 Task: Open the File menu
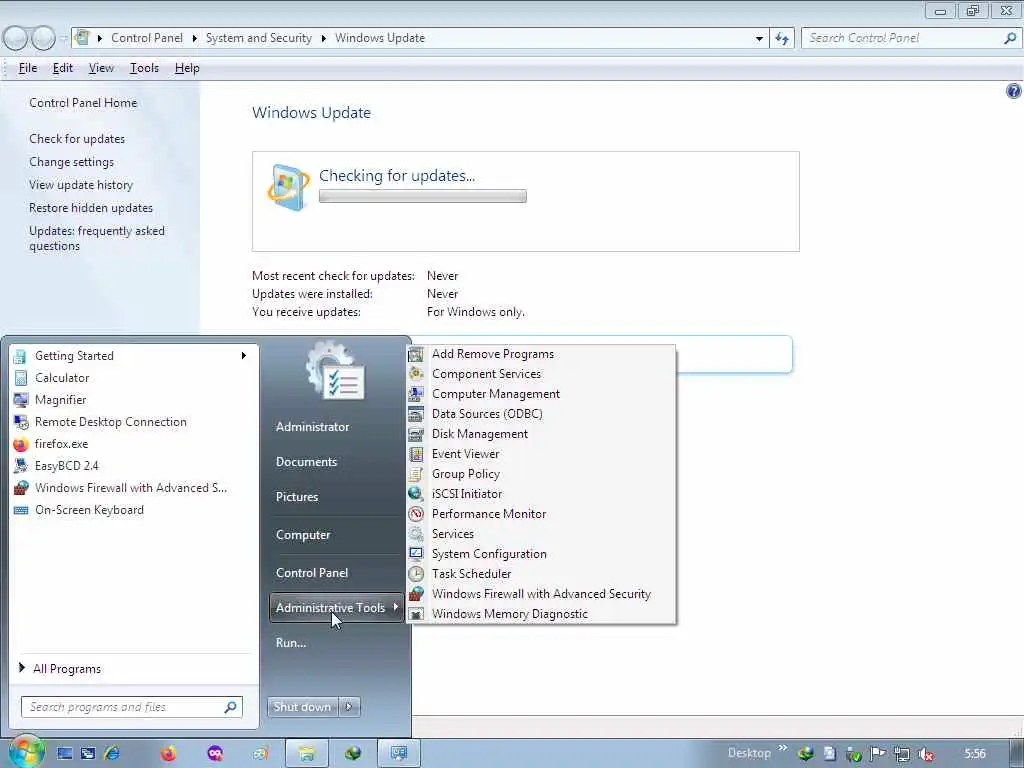27,68
